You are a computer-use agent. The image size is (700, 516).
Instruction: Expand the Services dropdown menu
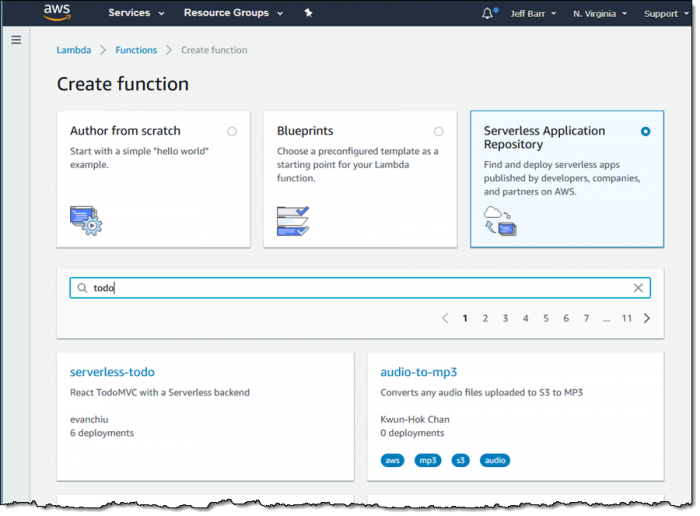pos(136,13)
